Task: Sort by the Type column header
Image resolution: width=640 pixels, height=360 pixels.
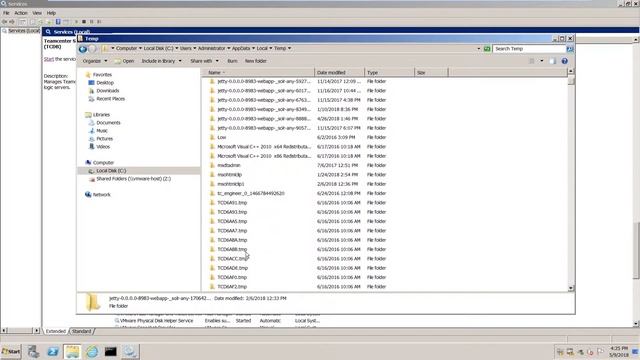Action: [x=389, y=73]
